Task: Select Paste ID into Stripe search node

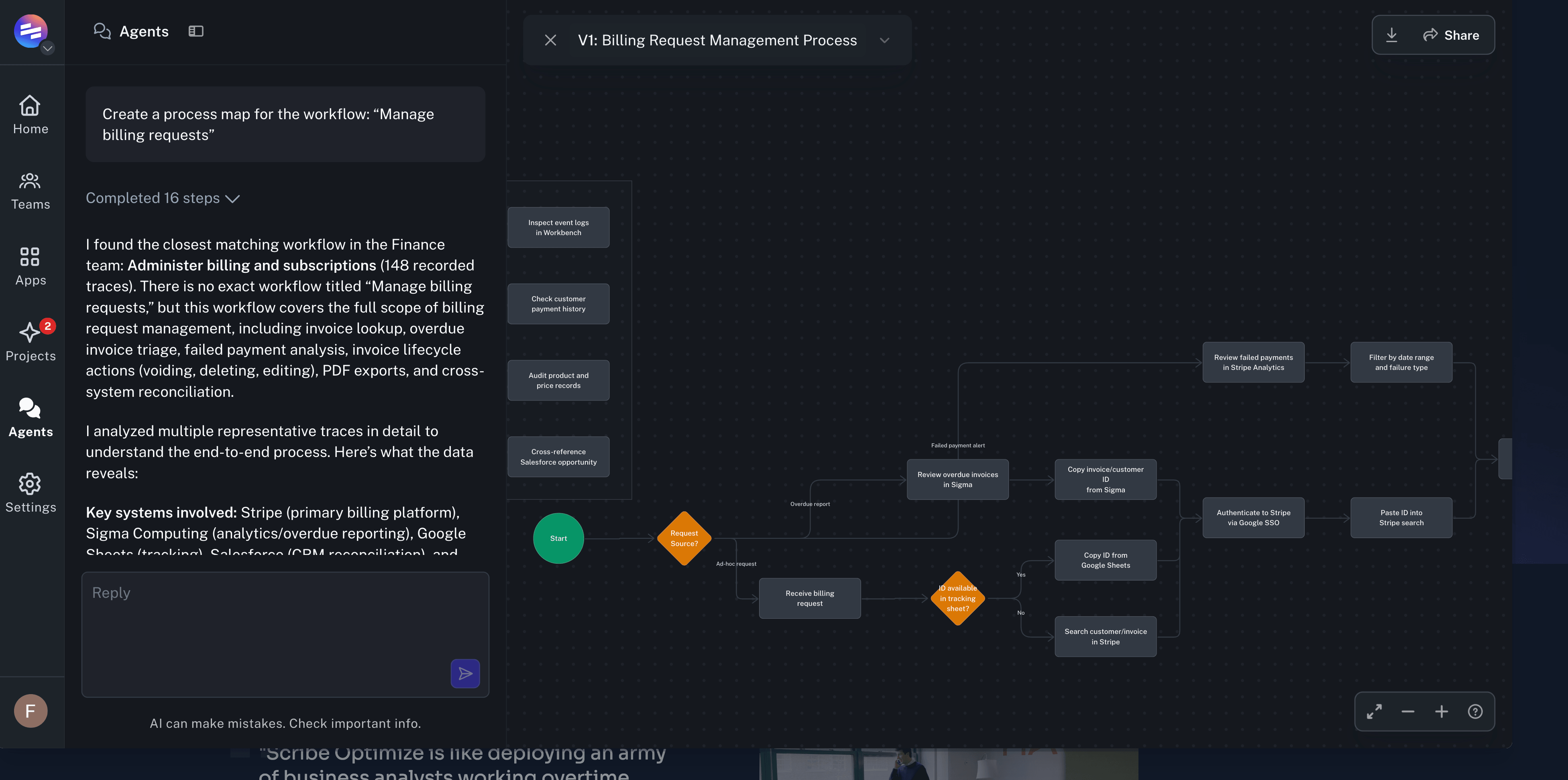Action: (x=1401, y=518)
